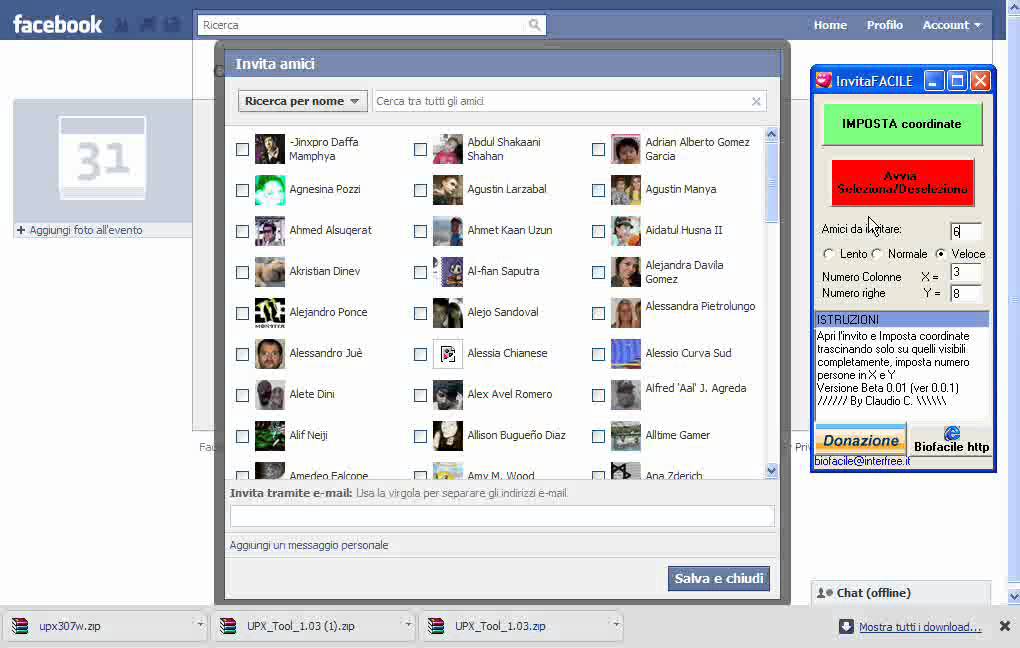Click the friend list scrollbar thumb
Viewport: 1020px width, 648px height.
pos(772,182)
